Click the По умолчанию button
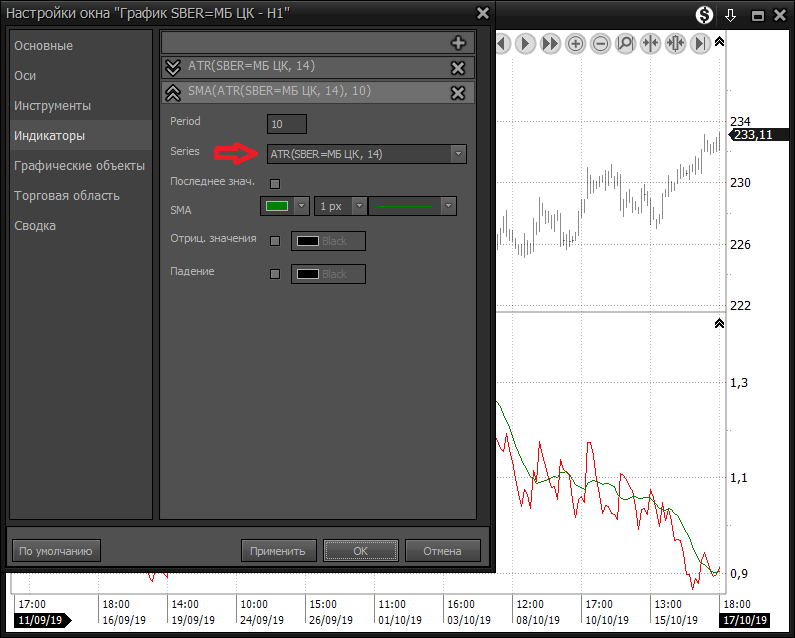The height and width of the screenshot is (638, 795). (56, 551)
